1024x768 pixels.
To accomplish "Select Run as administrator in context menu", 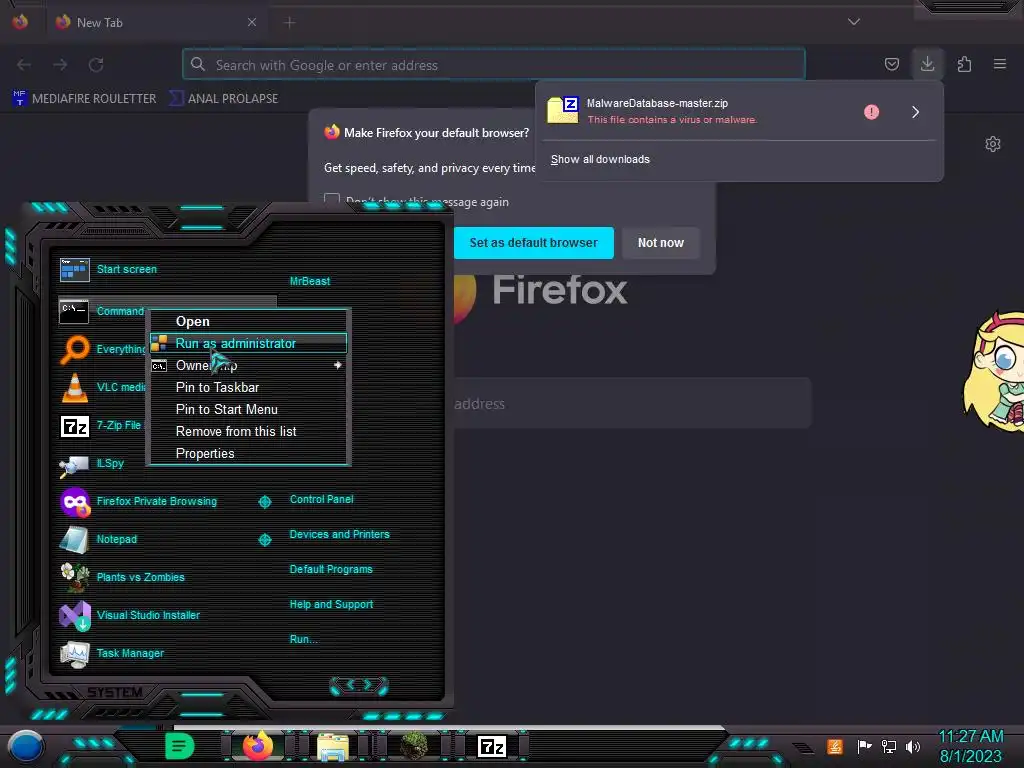I will (x=249, y=343).
